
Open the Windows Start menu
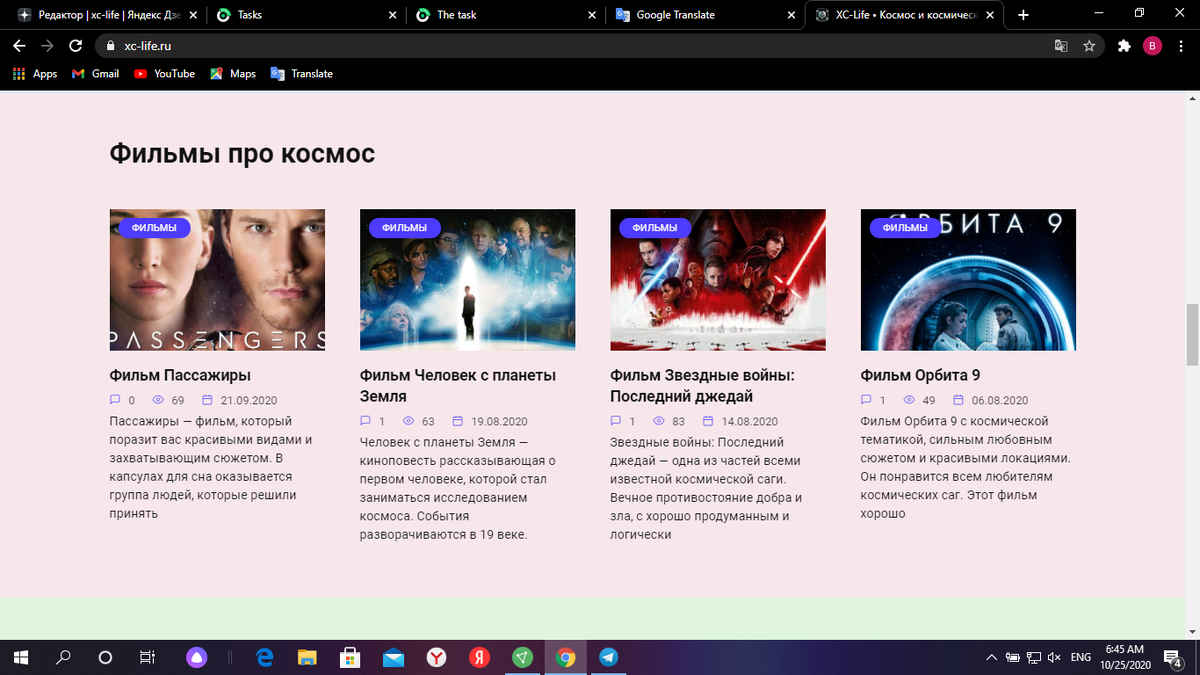point(21,657)
